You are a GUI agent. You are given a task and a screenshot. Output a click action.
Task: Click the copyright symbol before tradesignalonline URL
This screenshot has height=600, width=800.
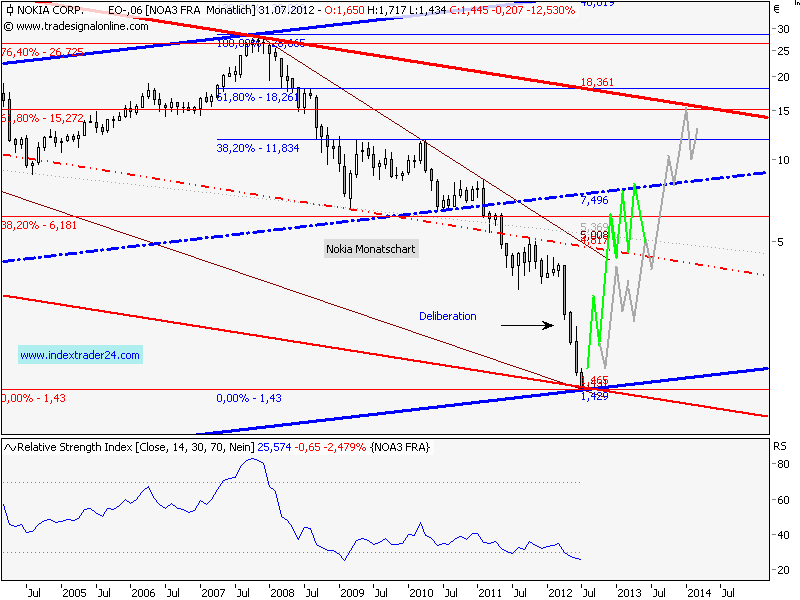(x=9, y=27)
